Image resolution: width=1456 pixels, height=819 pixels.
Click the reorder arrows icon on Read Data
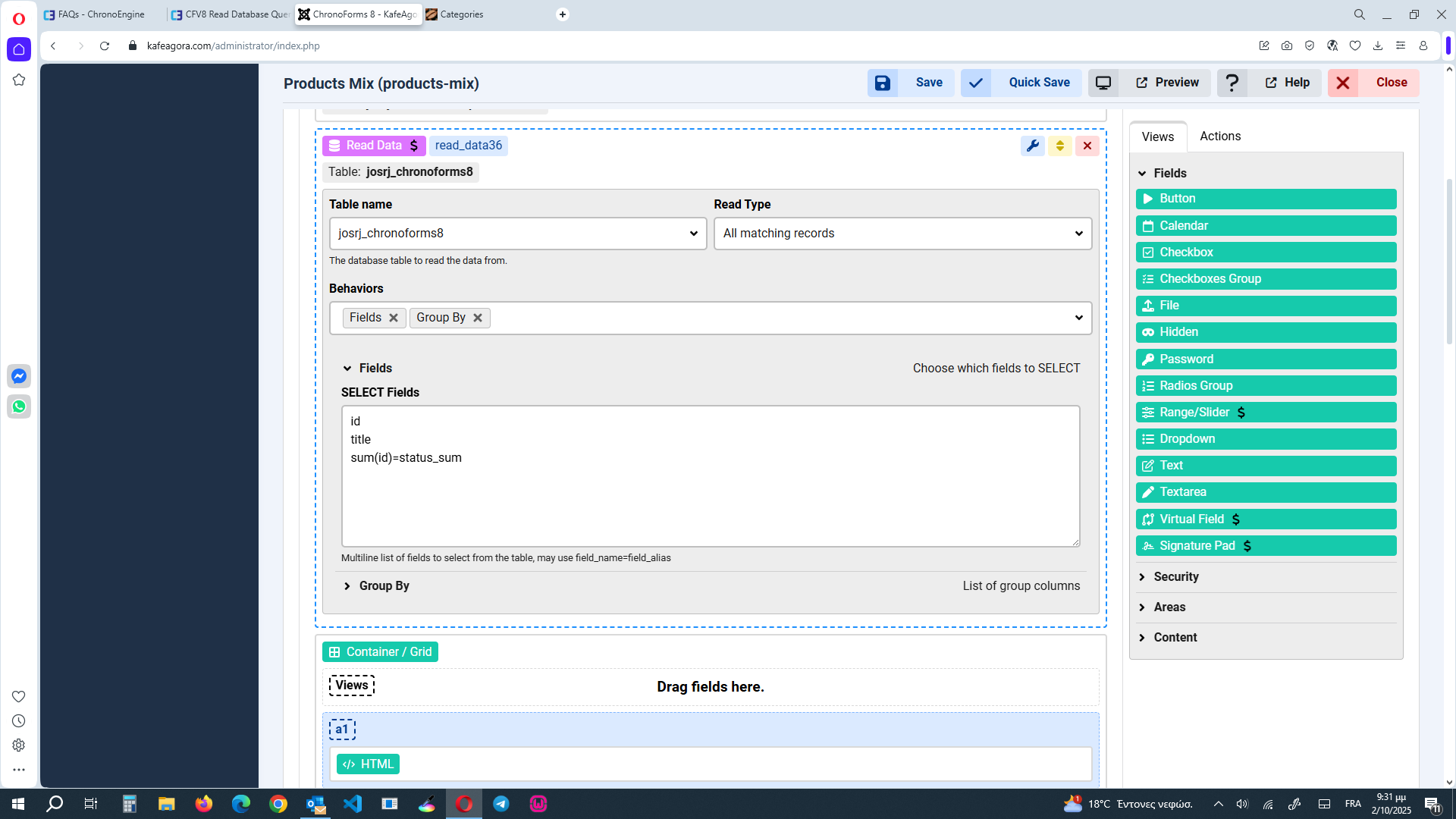click(x=1060, y=146)
